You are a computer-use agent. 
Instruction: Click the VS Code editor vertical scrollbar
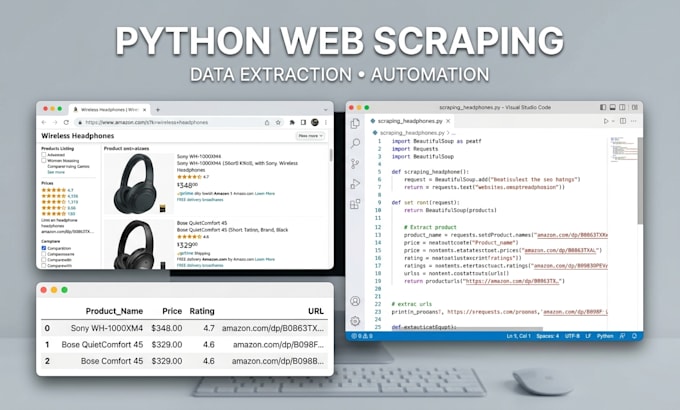(640, 180)
